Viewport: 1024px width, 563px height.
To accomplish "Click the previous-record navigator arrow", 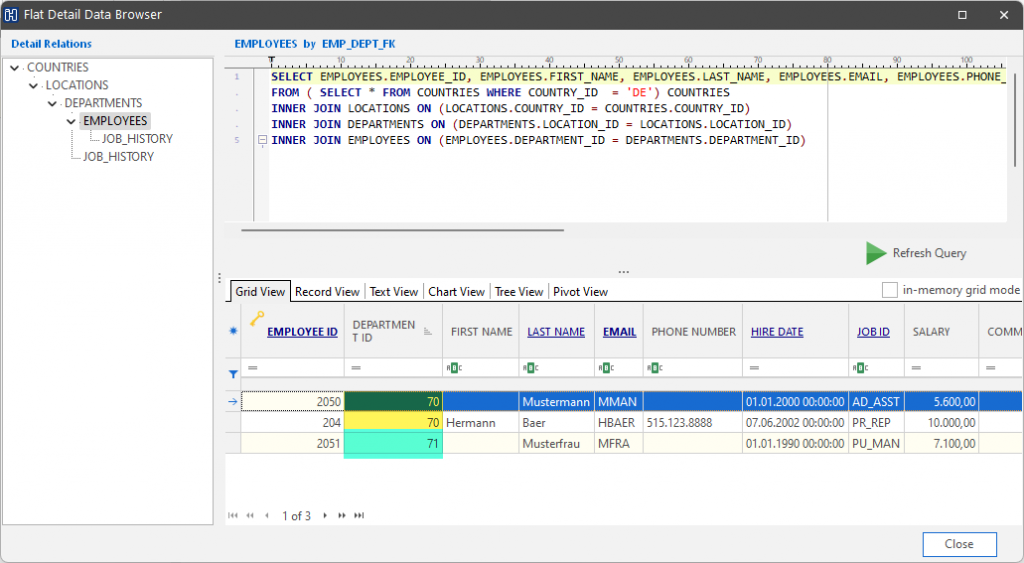I will click(267, 515).
